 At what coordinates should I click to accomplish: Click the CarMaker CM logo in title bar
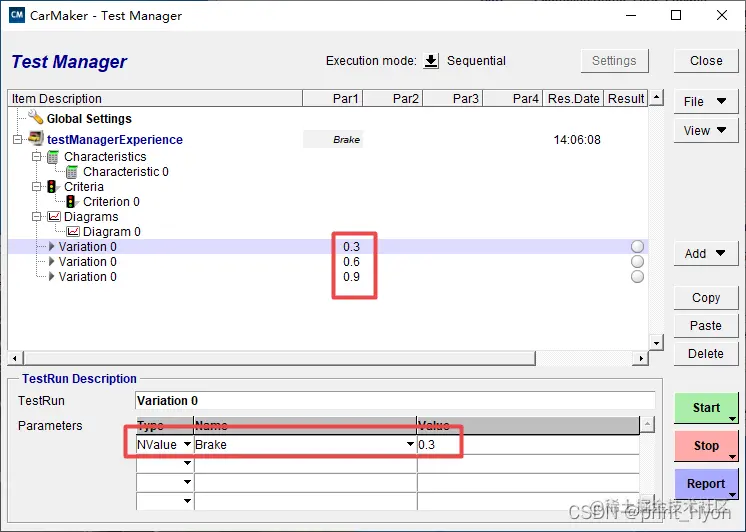click(16, 15)
